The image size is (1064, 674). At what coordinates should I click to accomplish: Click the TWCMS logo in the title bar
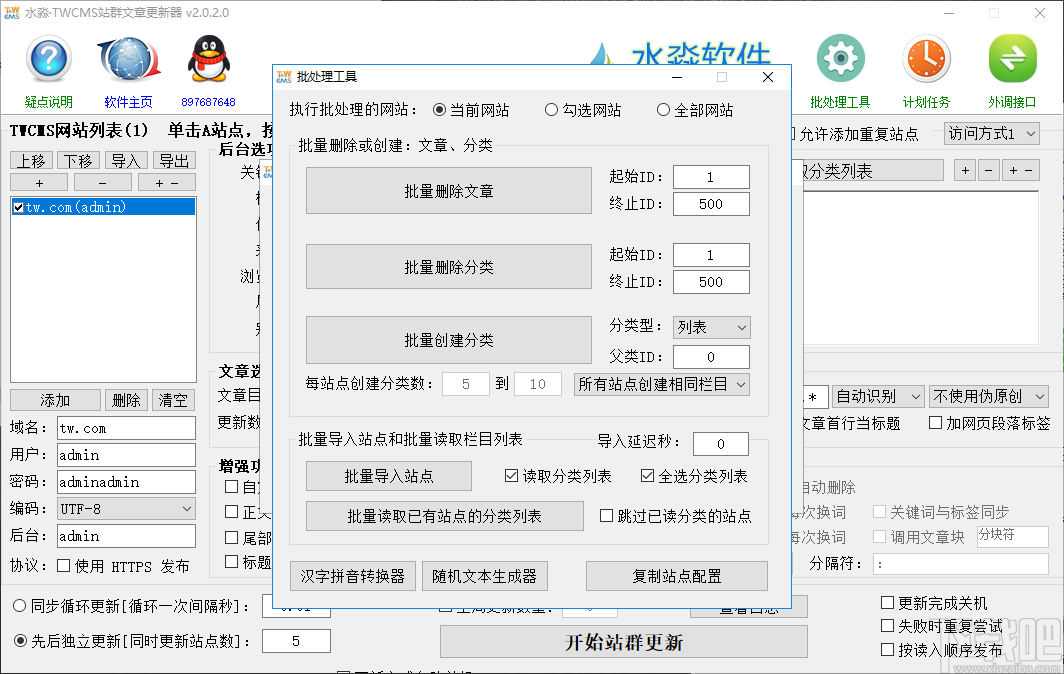click(x=15, y=13)
